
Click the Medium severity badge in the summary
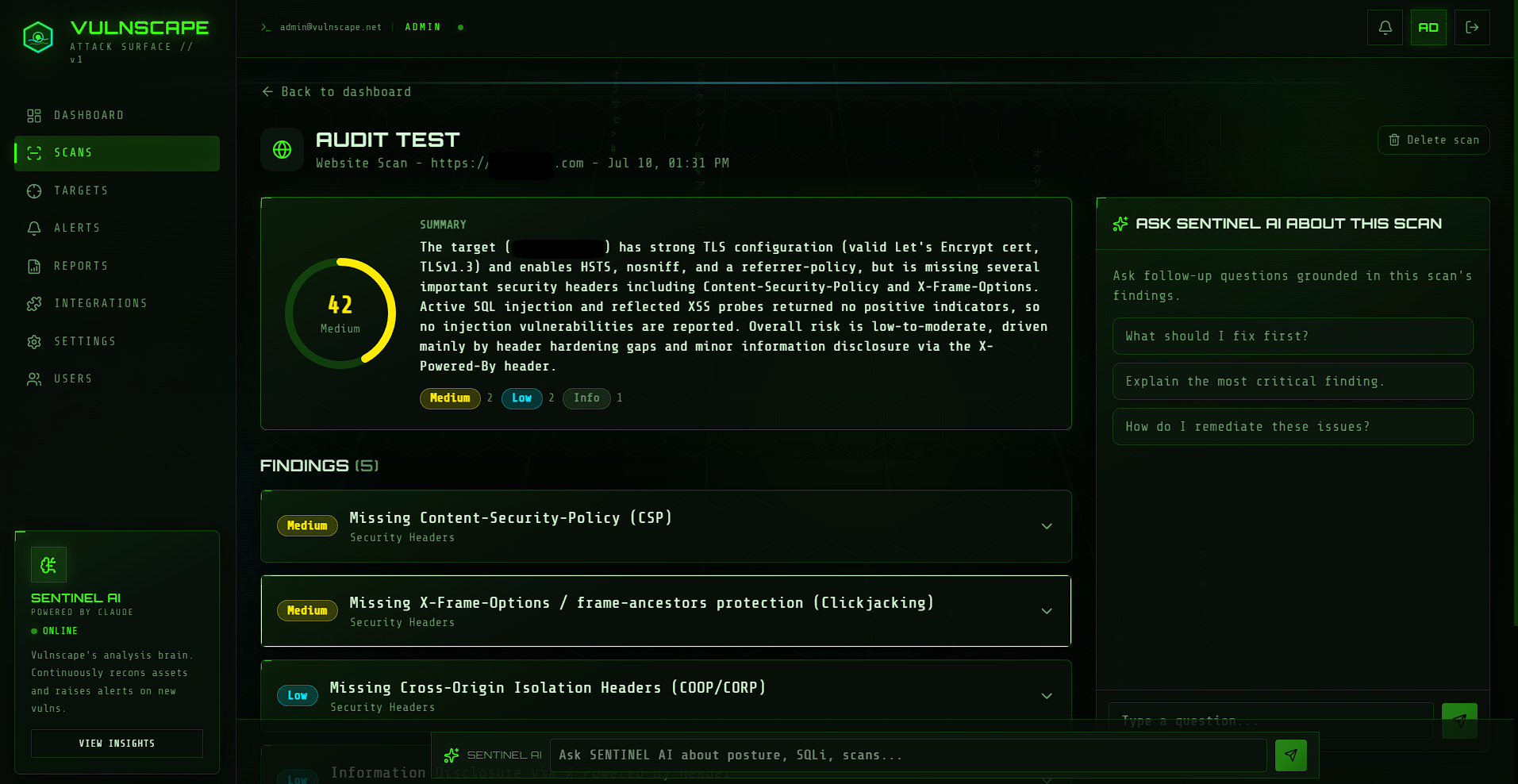[450, 398]
